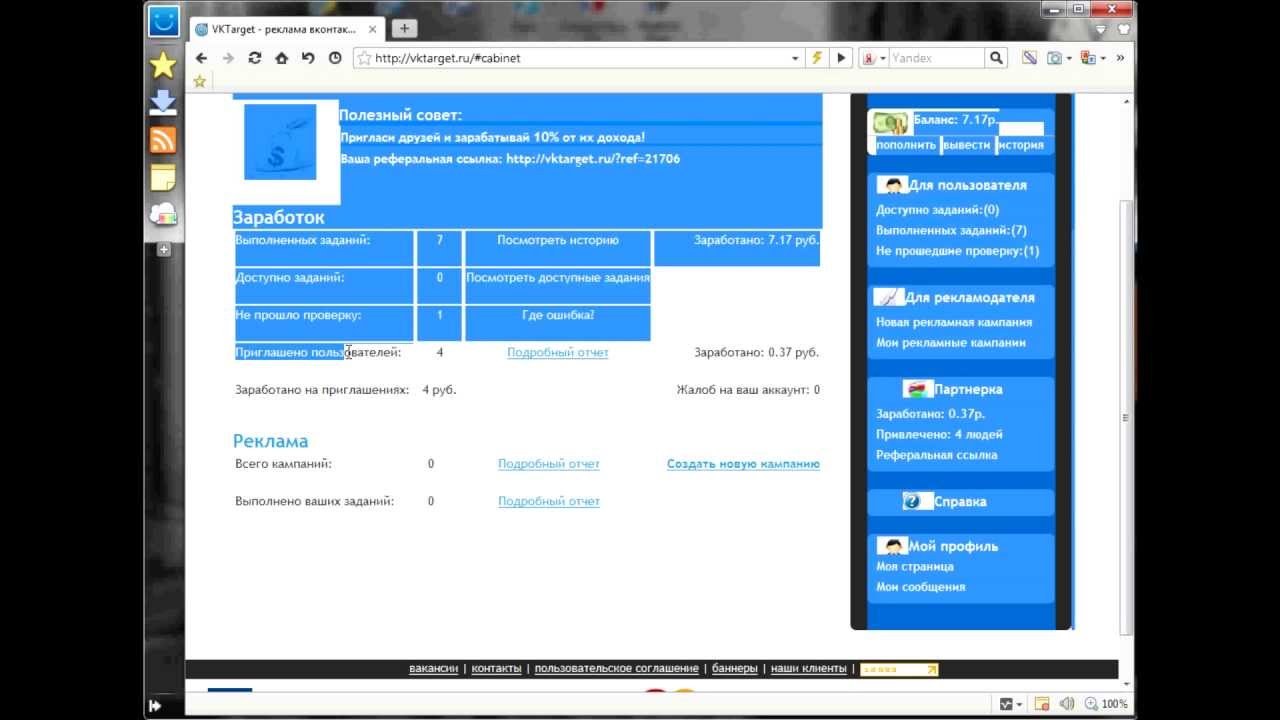Run search with the magnifier icon

[x=996, y=58]
